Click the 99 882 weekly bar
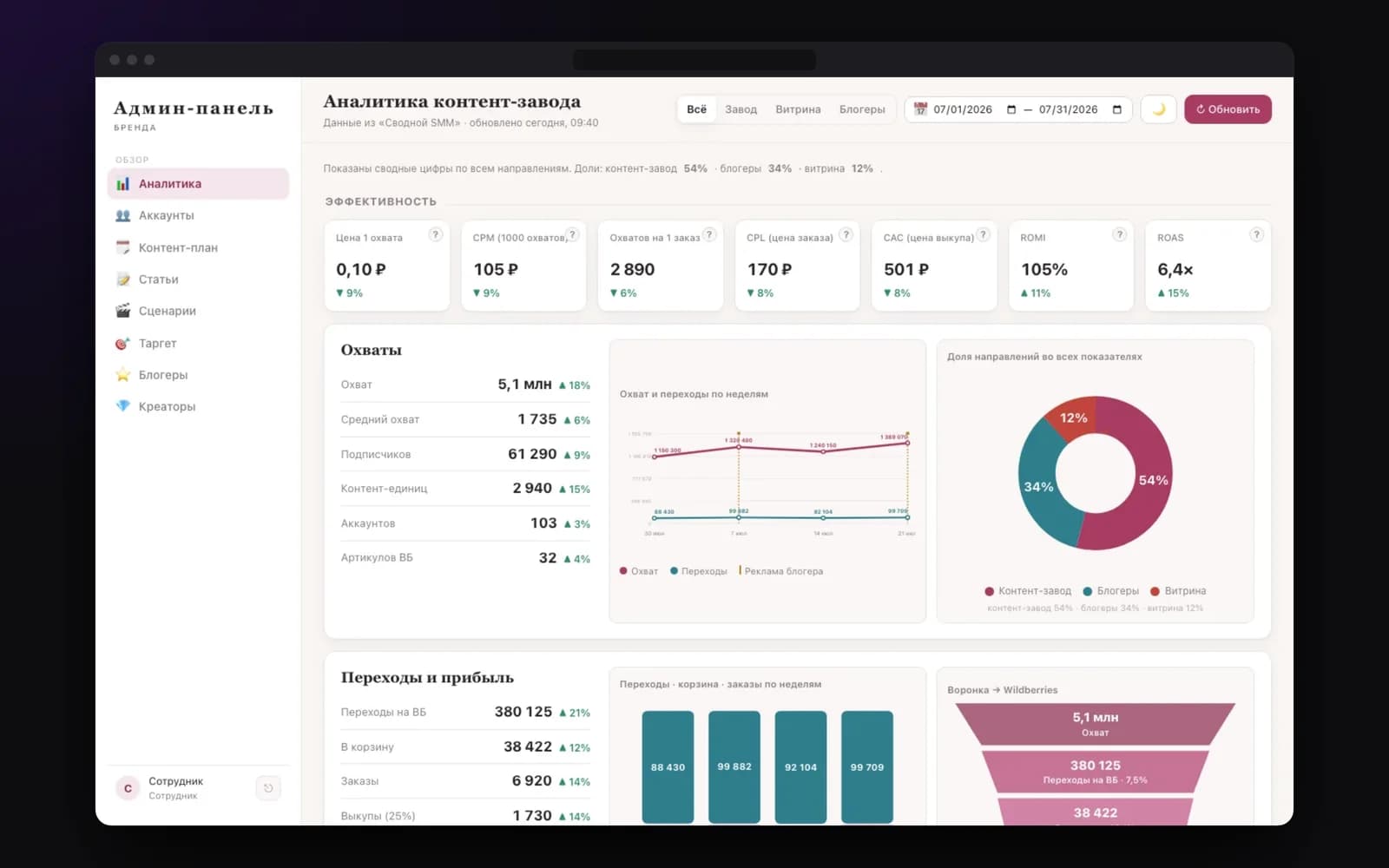This screenshot has width=1389, height=868. (x=734, y=767)
